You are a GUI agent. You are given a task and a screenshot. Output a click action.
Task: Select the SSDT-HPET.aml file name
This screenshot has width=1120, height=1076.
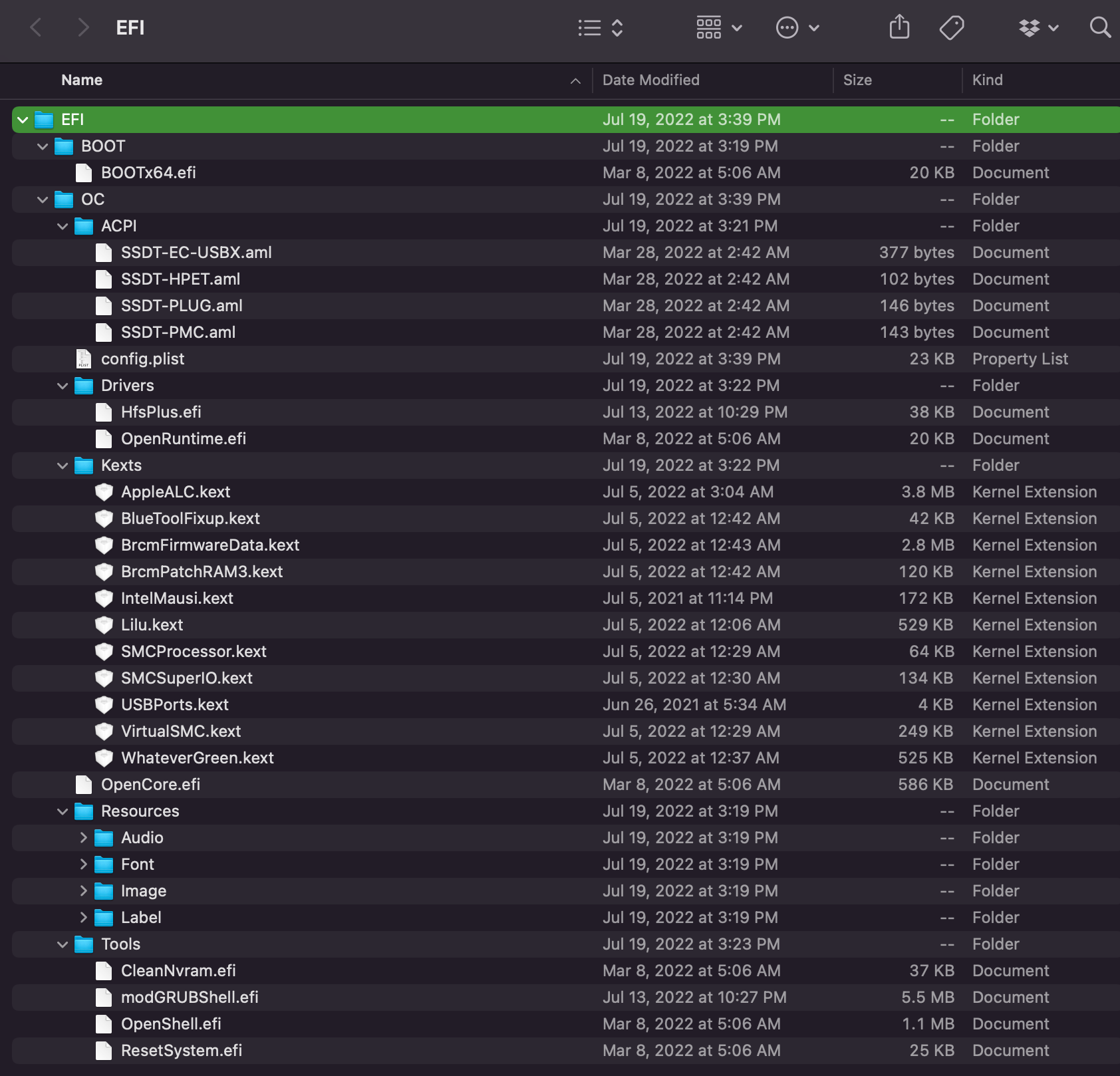pyautogui.click(x=180, y=279)
